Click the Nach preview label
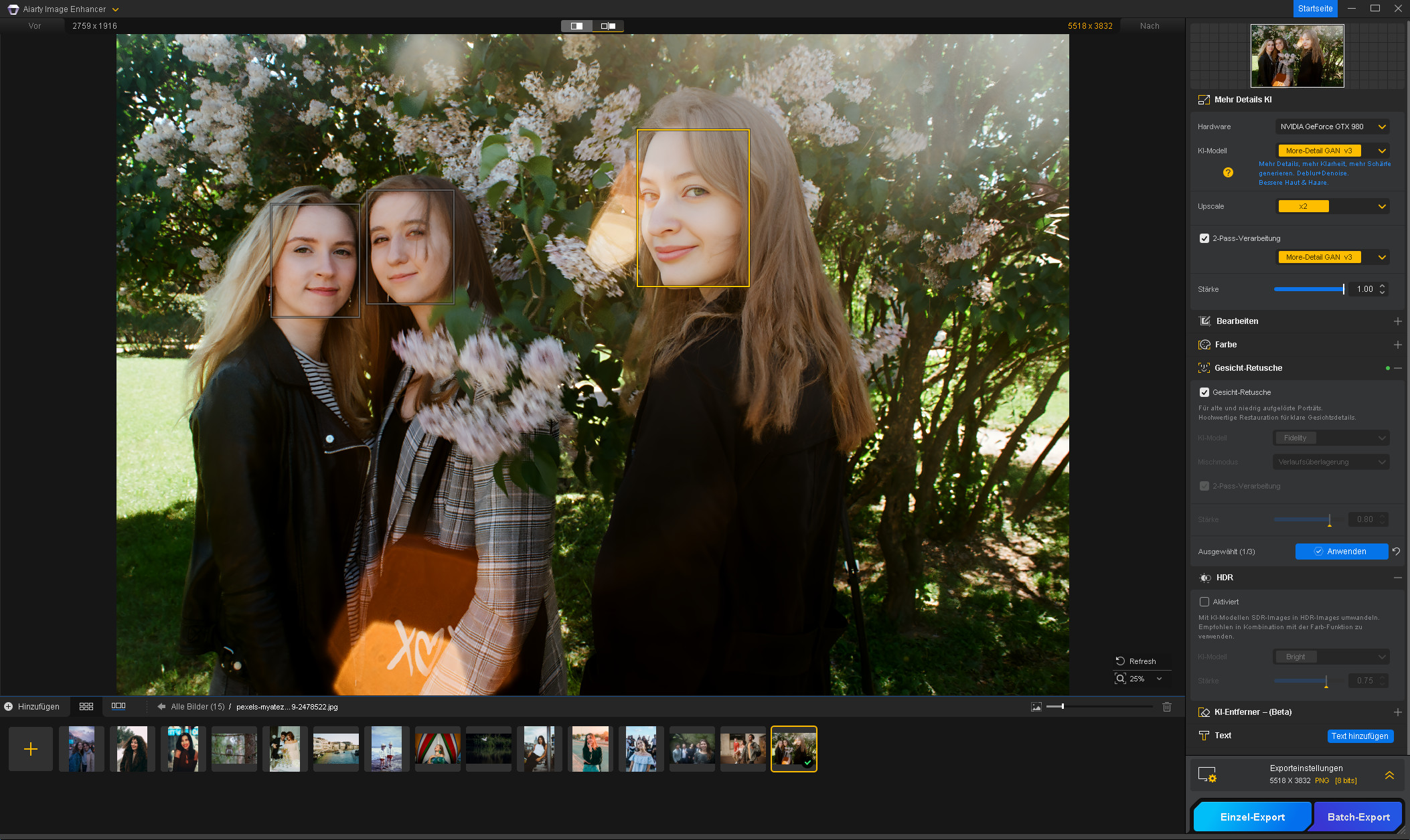The image size is (1410, 840). (x=1150, y=26)
